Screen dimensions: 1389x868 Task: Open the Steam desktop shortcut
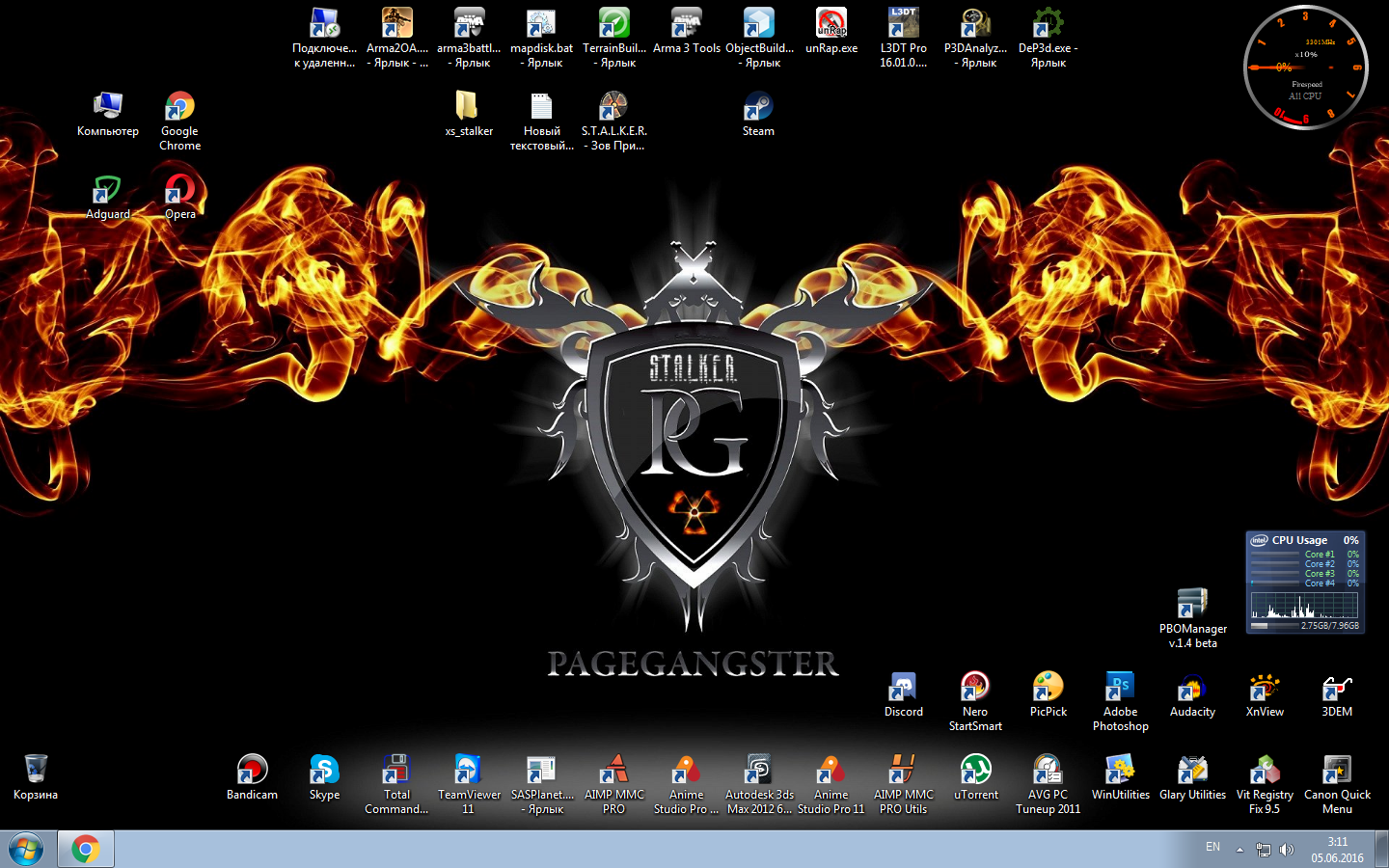pos(758,107)
